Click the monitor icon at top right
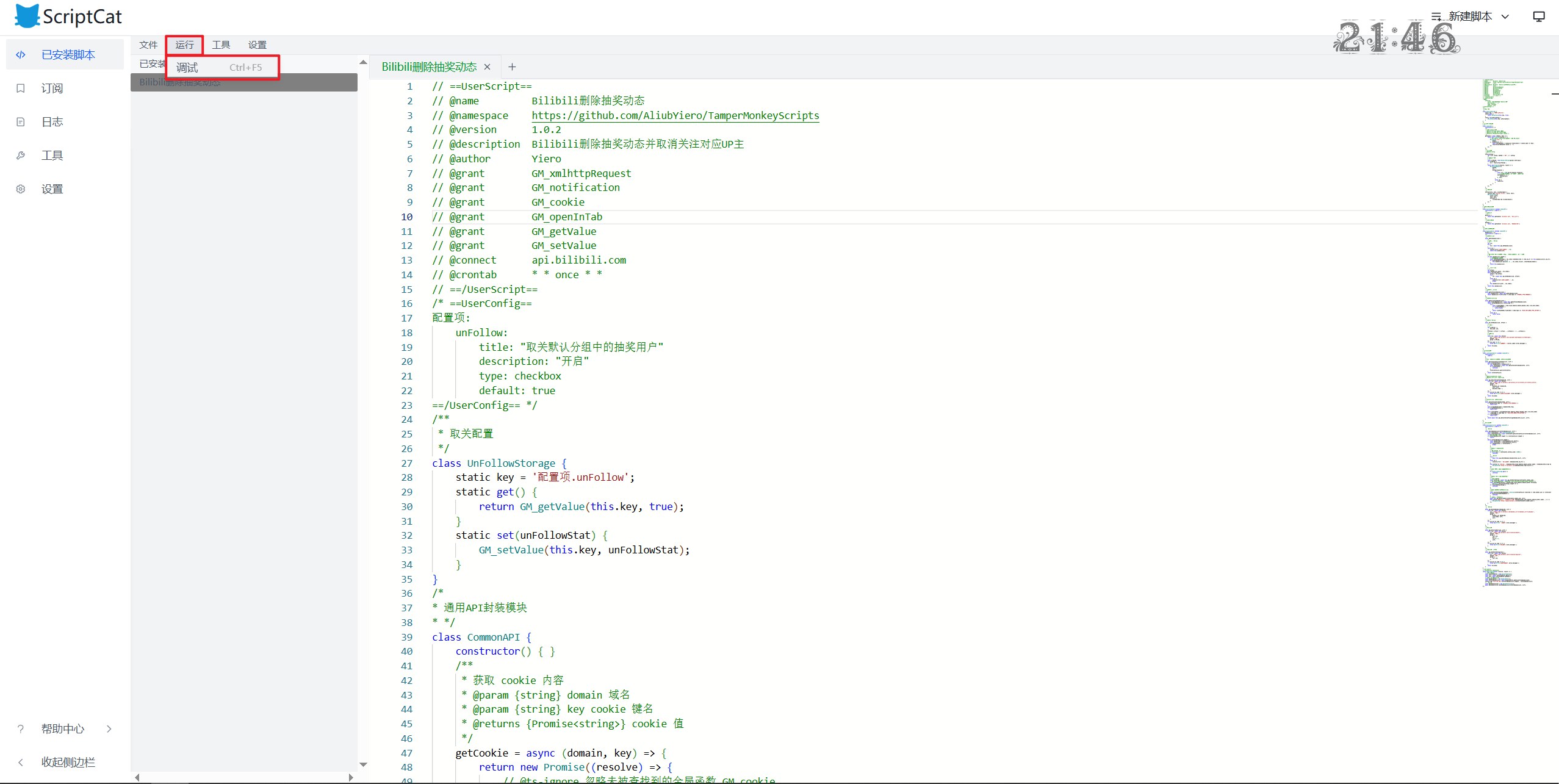1559x784 pixels. click(1538, 16)
